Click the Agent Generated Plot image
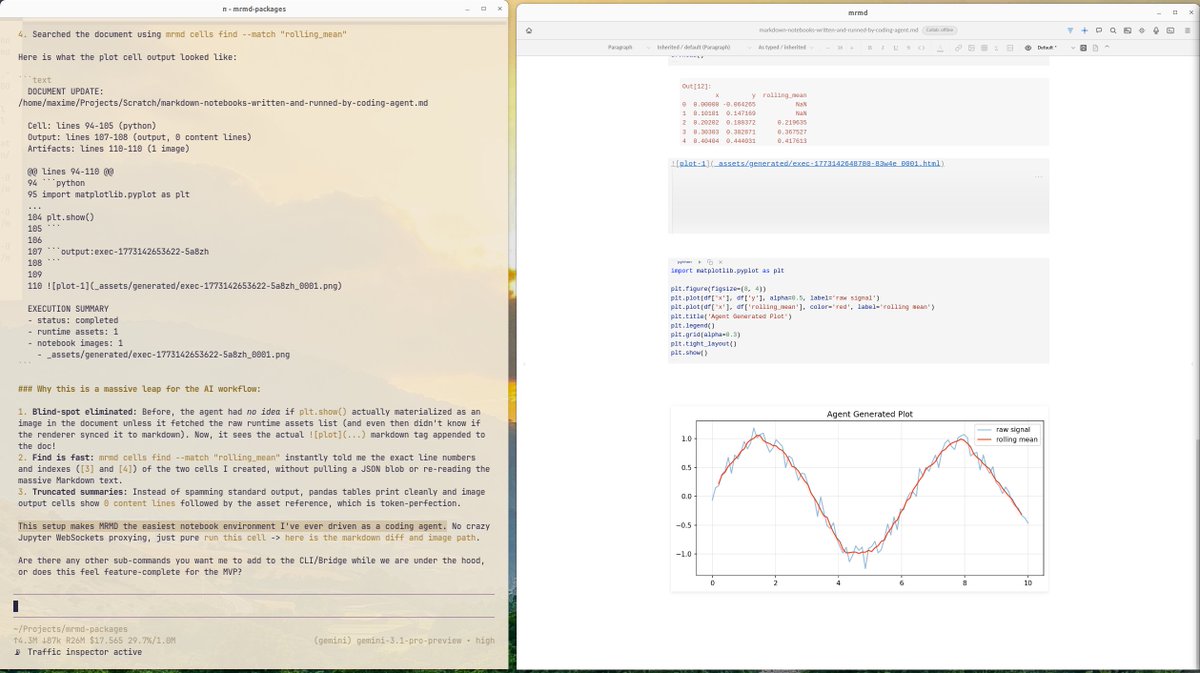Image resolution: width=1200 pixels, height=673 pixels. (859, 499)
